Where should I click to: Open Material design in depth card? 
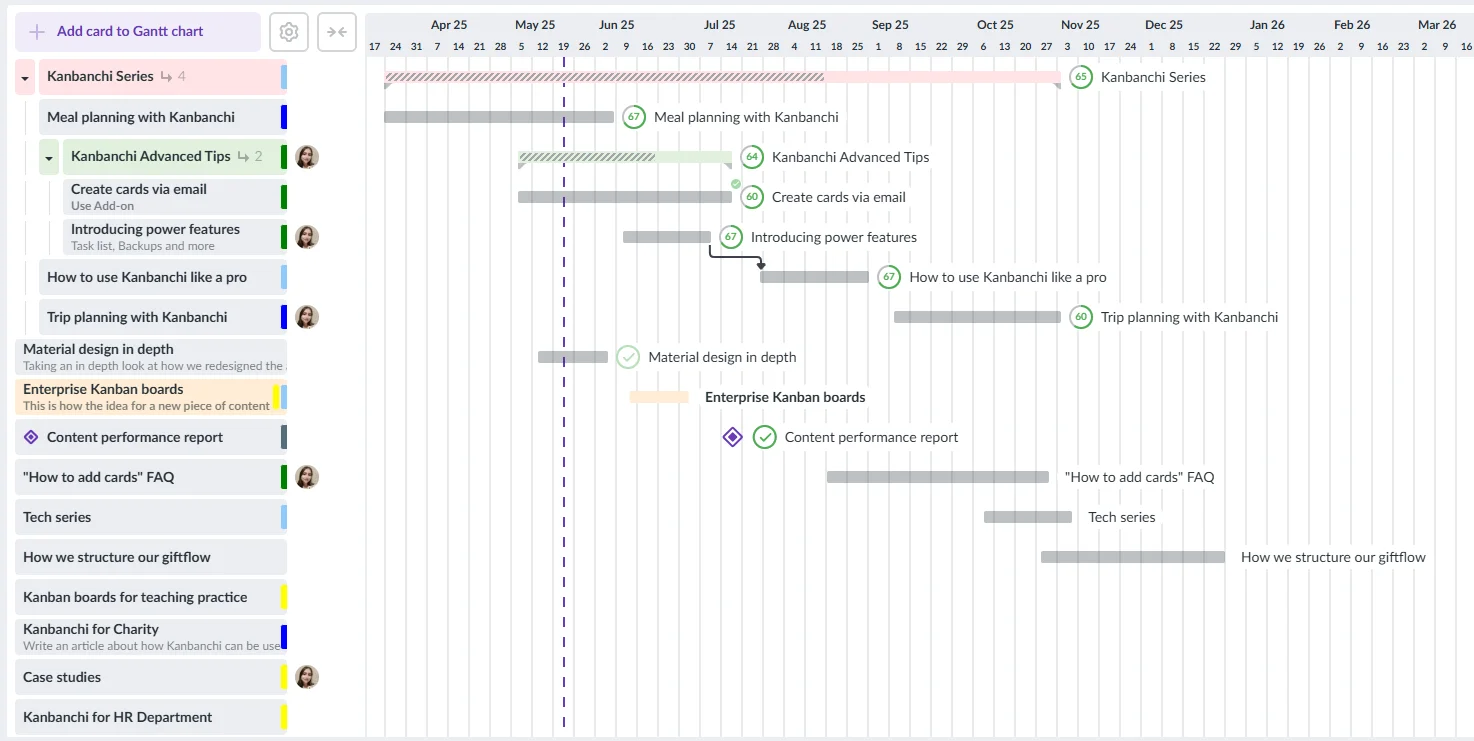pyautogui.click(x=151, y=357)
